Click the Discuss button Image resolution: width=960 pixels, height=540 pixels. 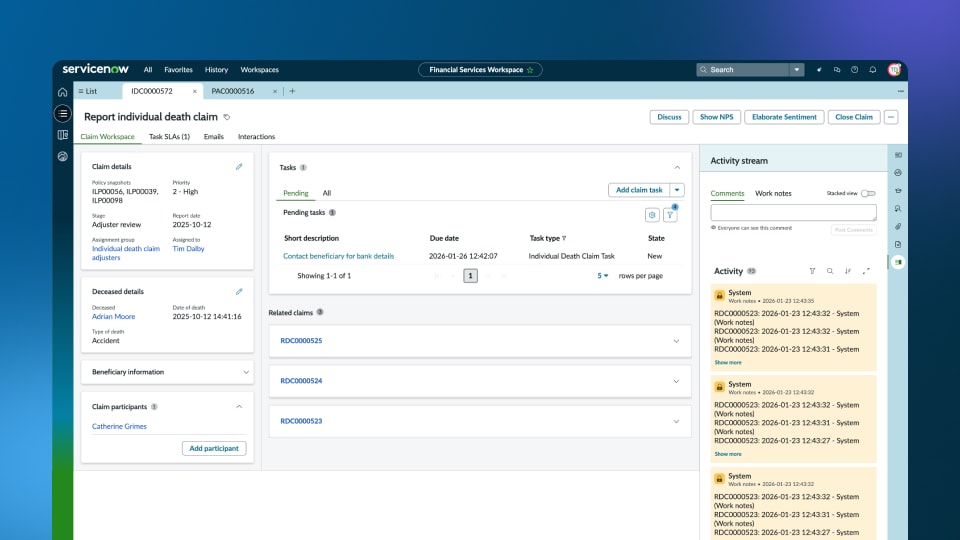(669, 117)
